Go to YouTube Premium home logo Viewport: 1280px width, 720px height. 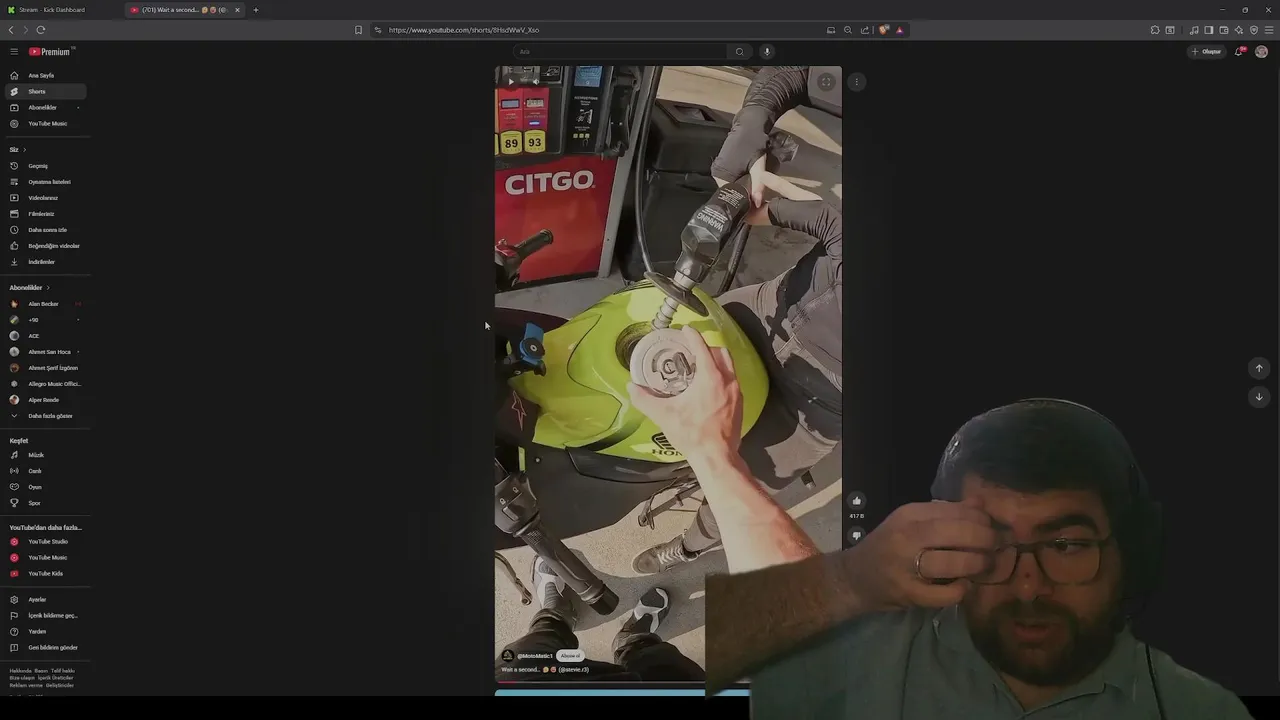coord(50,51)
